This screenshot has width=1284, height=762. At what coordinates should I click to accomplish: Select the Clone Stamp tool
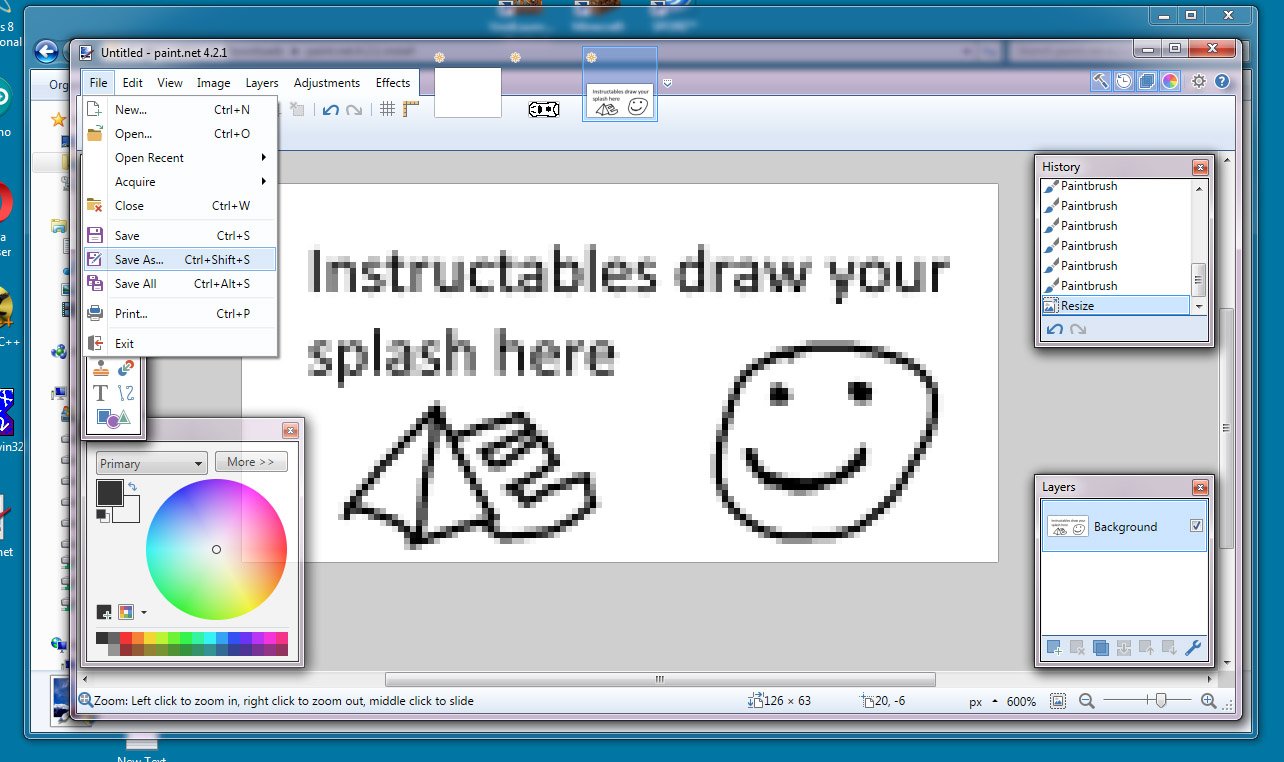100,368
